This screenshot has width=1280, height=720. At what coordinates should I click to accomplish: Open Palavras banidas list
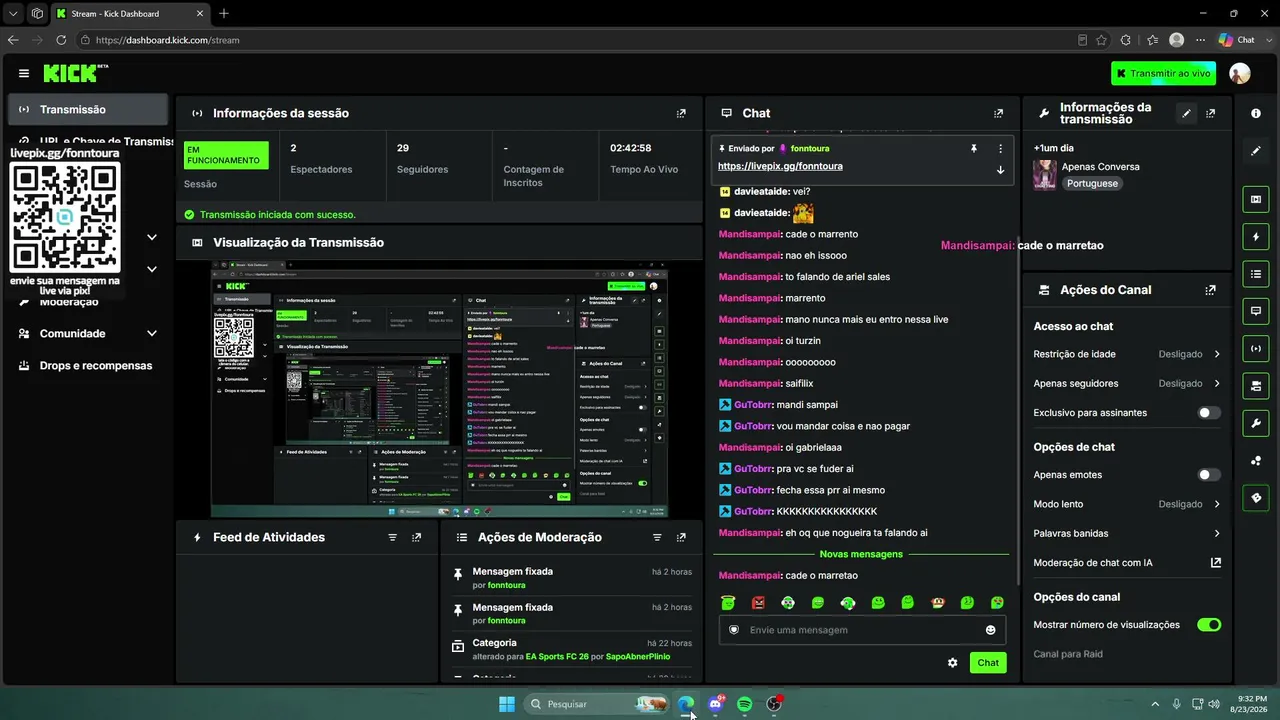tap(1127, 533)
